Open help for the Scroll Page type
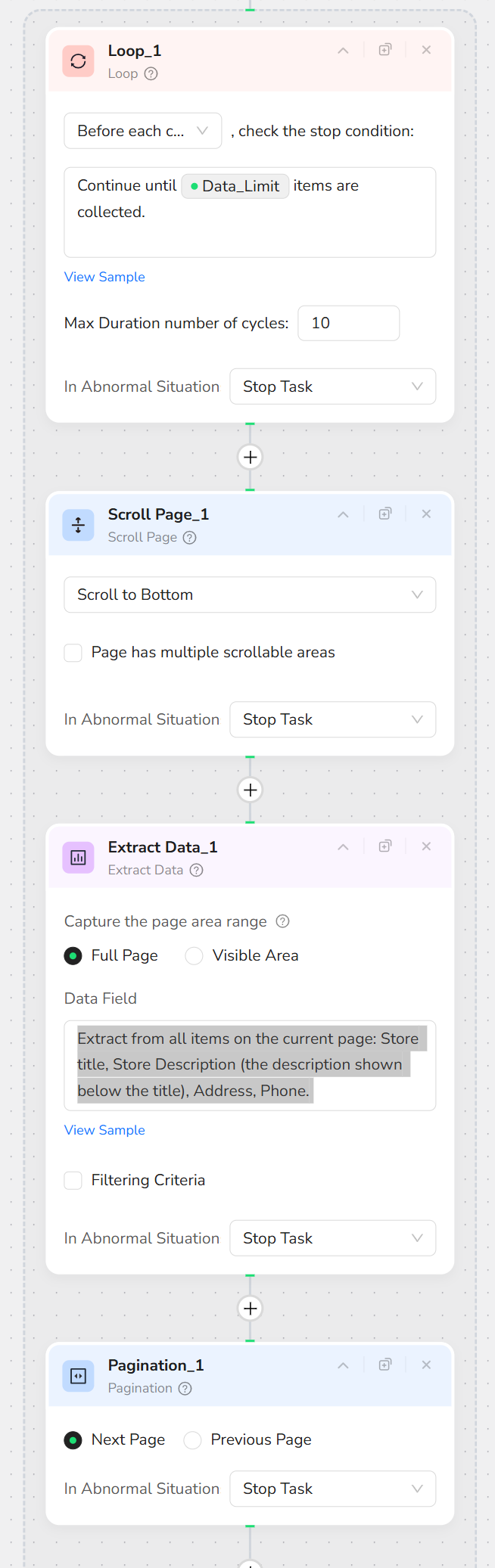Screen dimensions: 495x1568 [x=190, y=538]
